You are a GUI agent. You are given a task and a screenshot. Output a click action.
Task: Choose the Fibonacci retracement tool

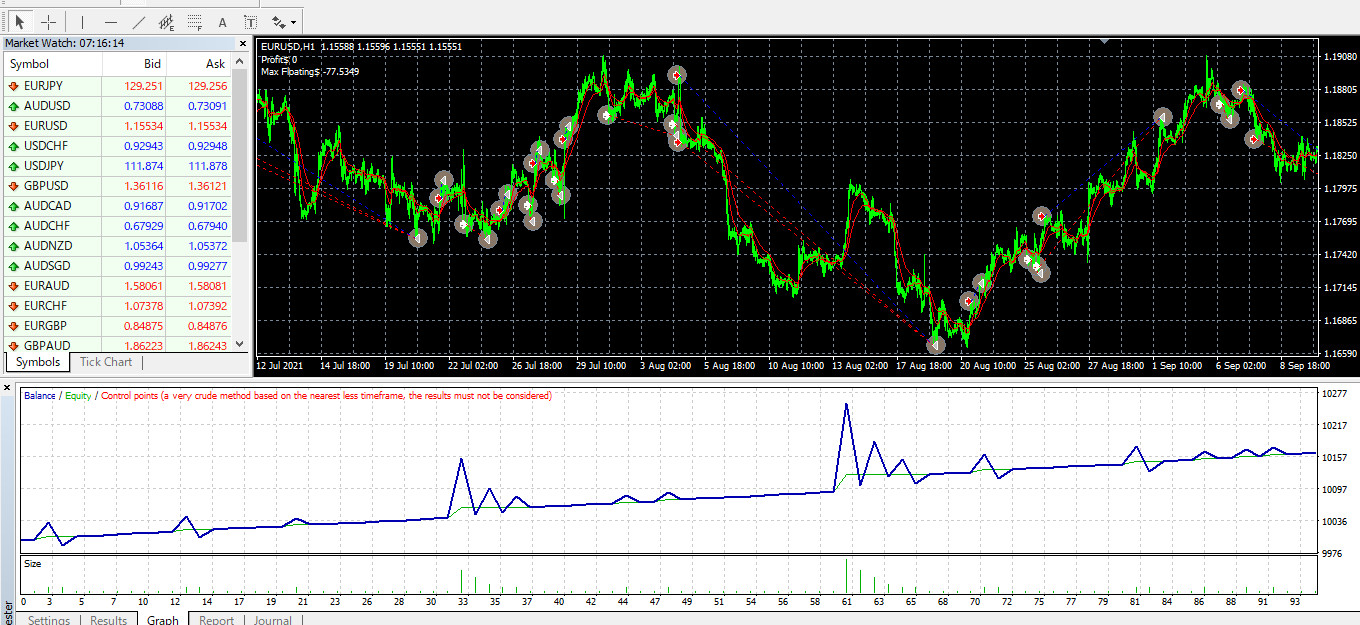[194, 21]
